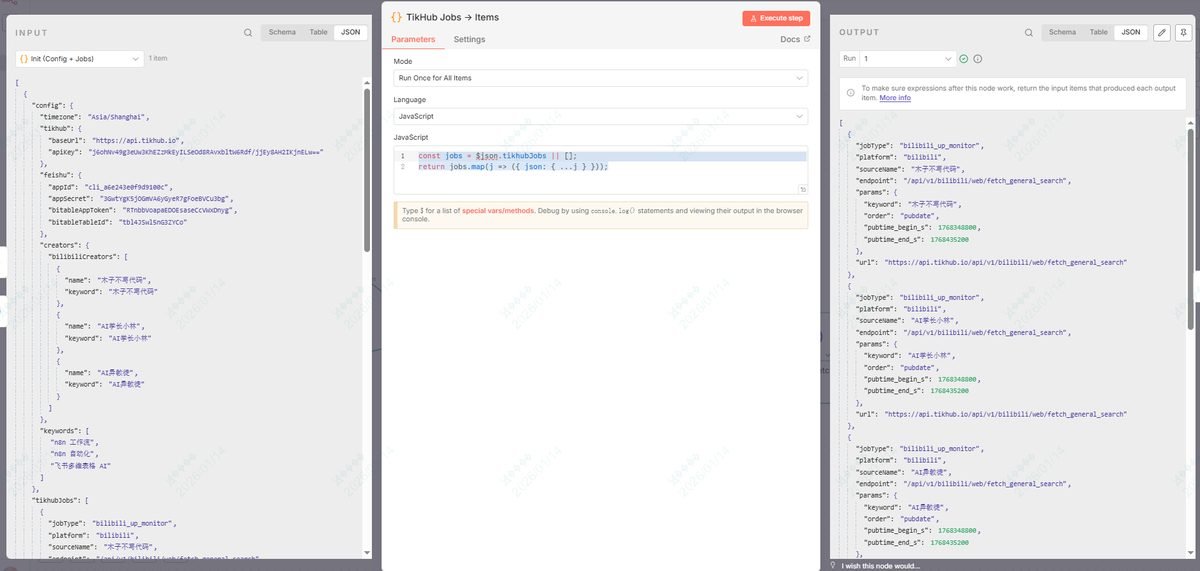Open the Docs external link

[x=795, y=40]
